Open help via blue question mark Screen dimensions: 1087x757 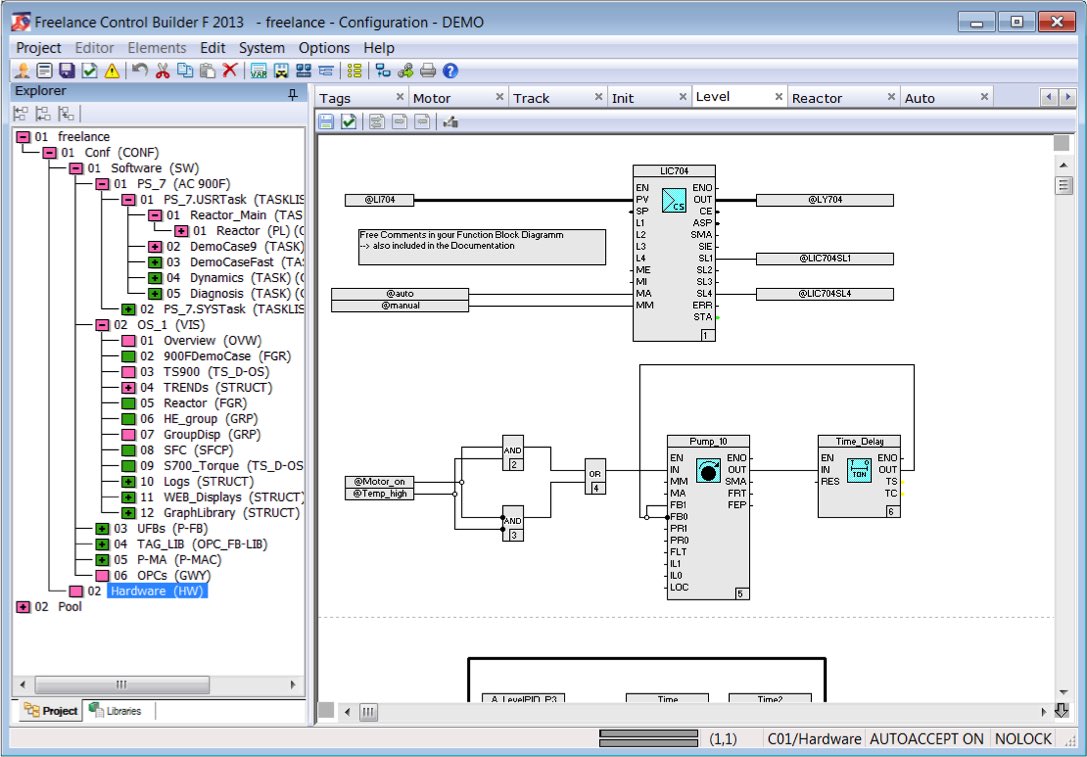coord(451,71)
